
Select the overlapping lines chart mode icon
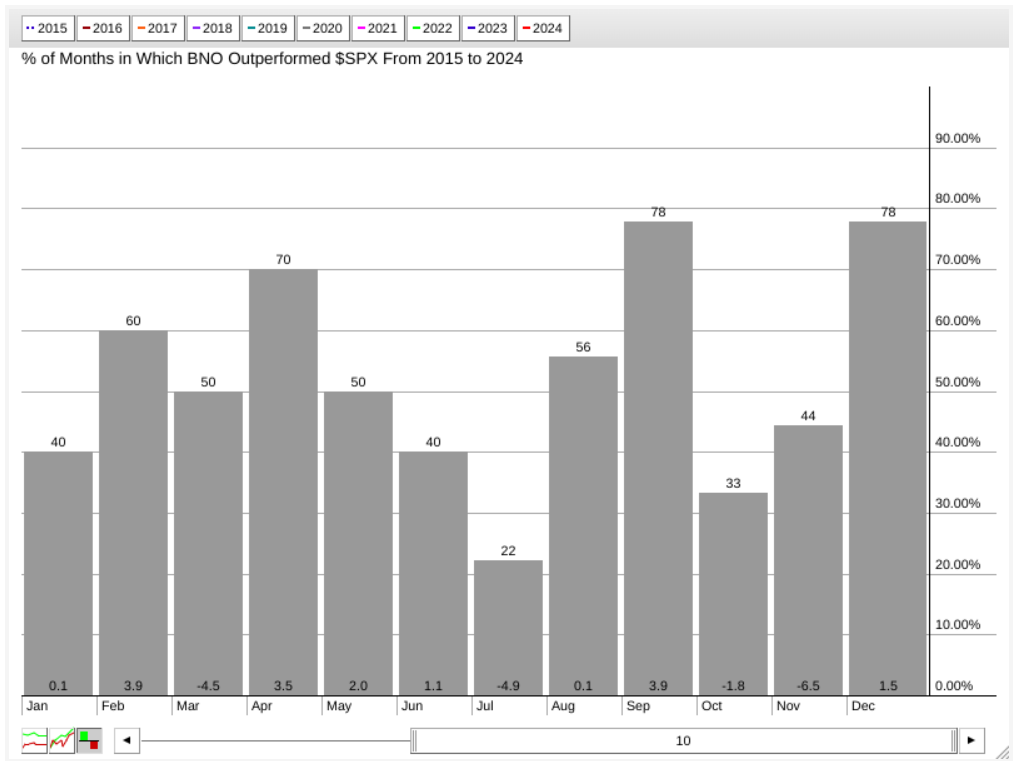pos(62,741)
